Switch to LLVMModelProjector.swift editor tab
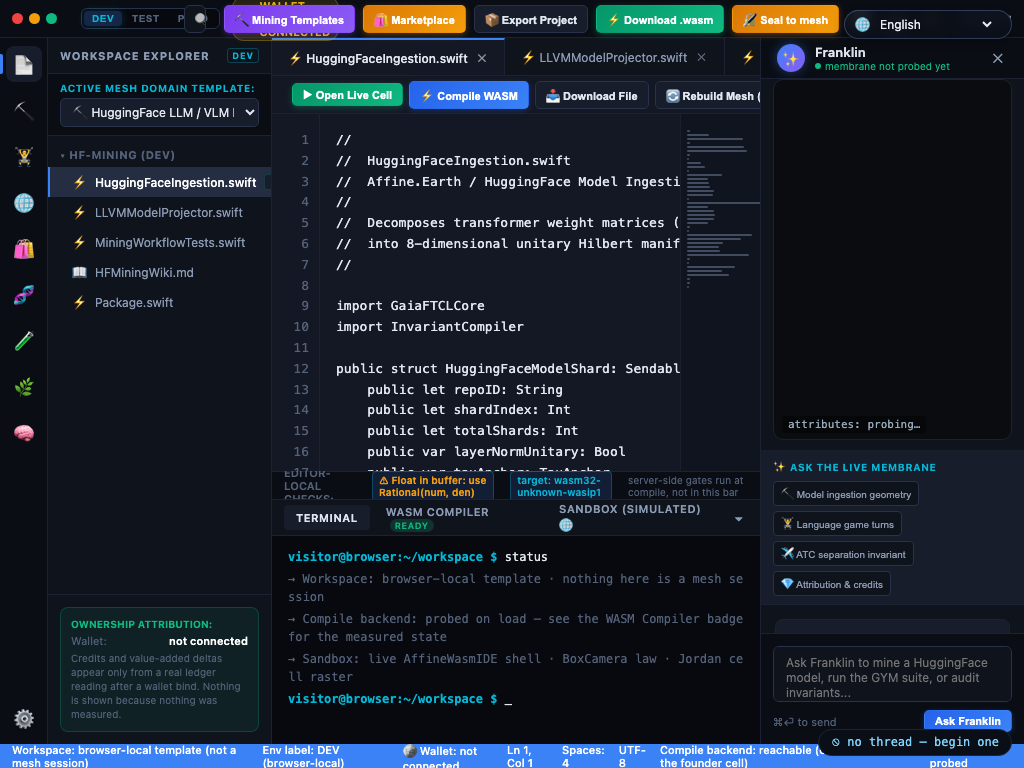Image resolution: width=1024 pixels, height=768 pixels. (613, 57)
